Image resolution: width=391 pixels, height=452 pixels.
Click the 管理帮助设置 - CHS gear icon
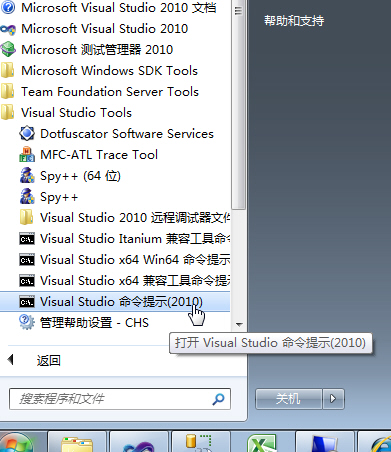pyautogui.click(x=27, y=322)
